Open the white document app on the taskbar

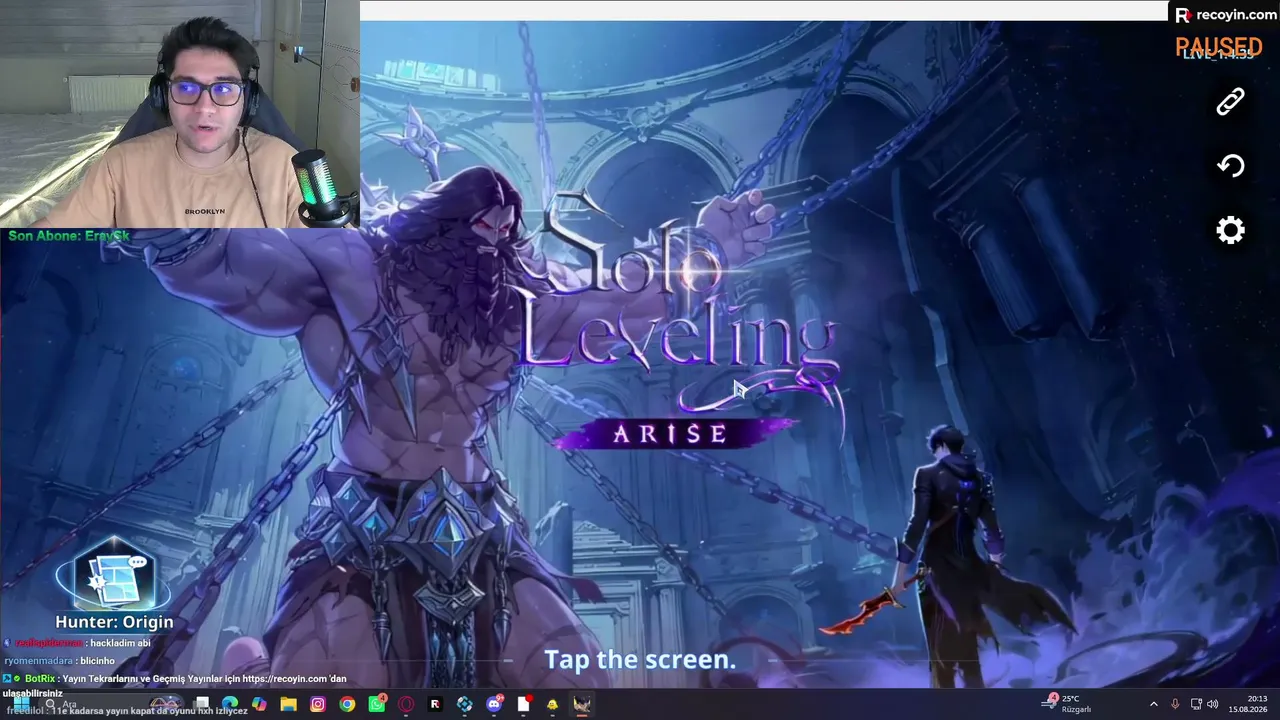(x=523, y=704)
